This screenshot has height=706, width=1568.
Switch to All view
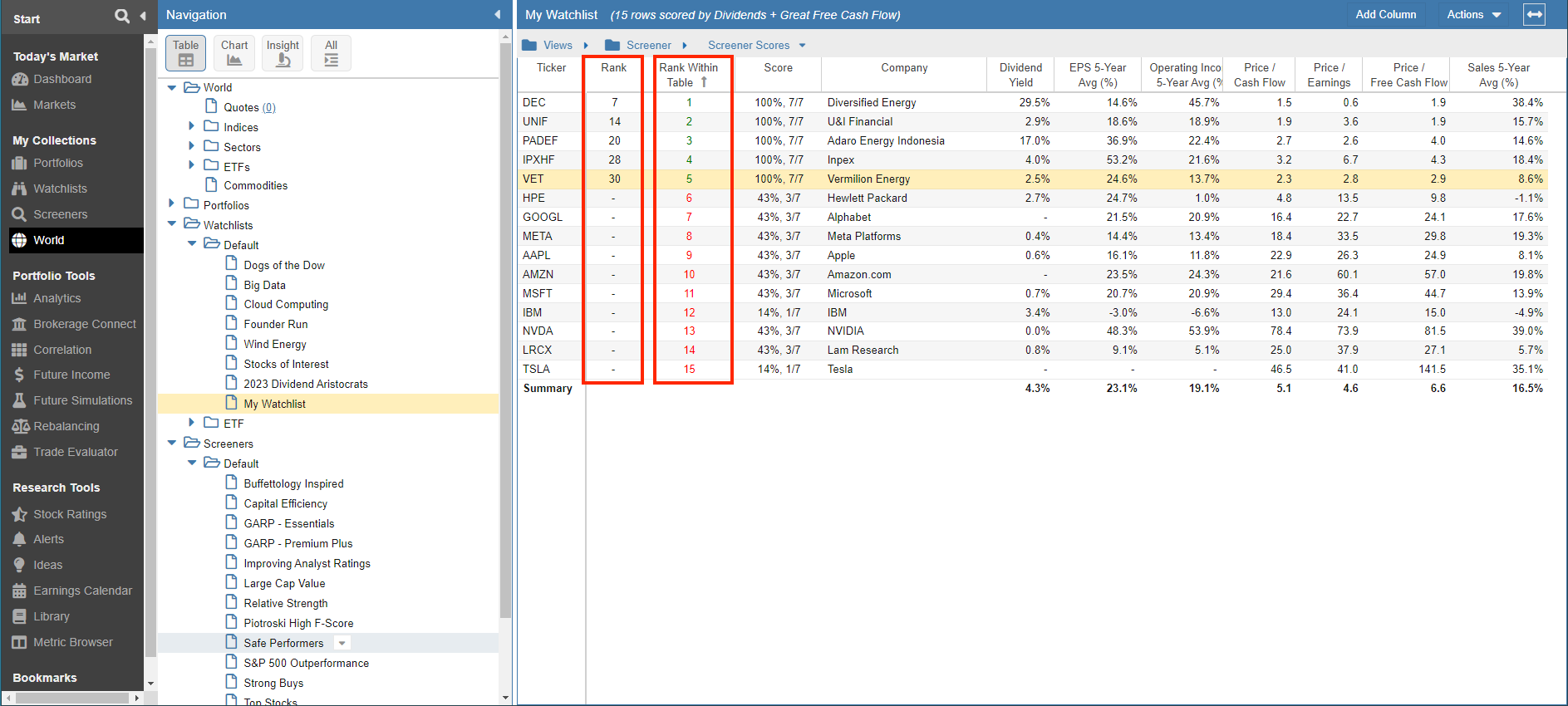coord(331,53)
